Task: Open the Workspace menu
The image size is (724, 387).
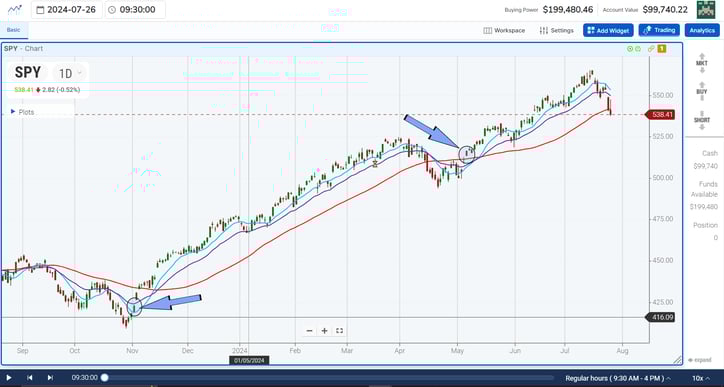Action: click(x=504, y=30)
